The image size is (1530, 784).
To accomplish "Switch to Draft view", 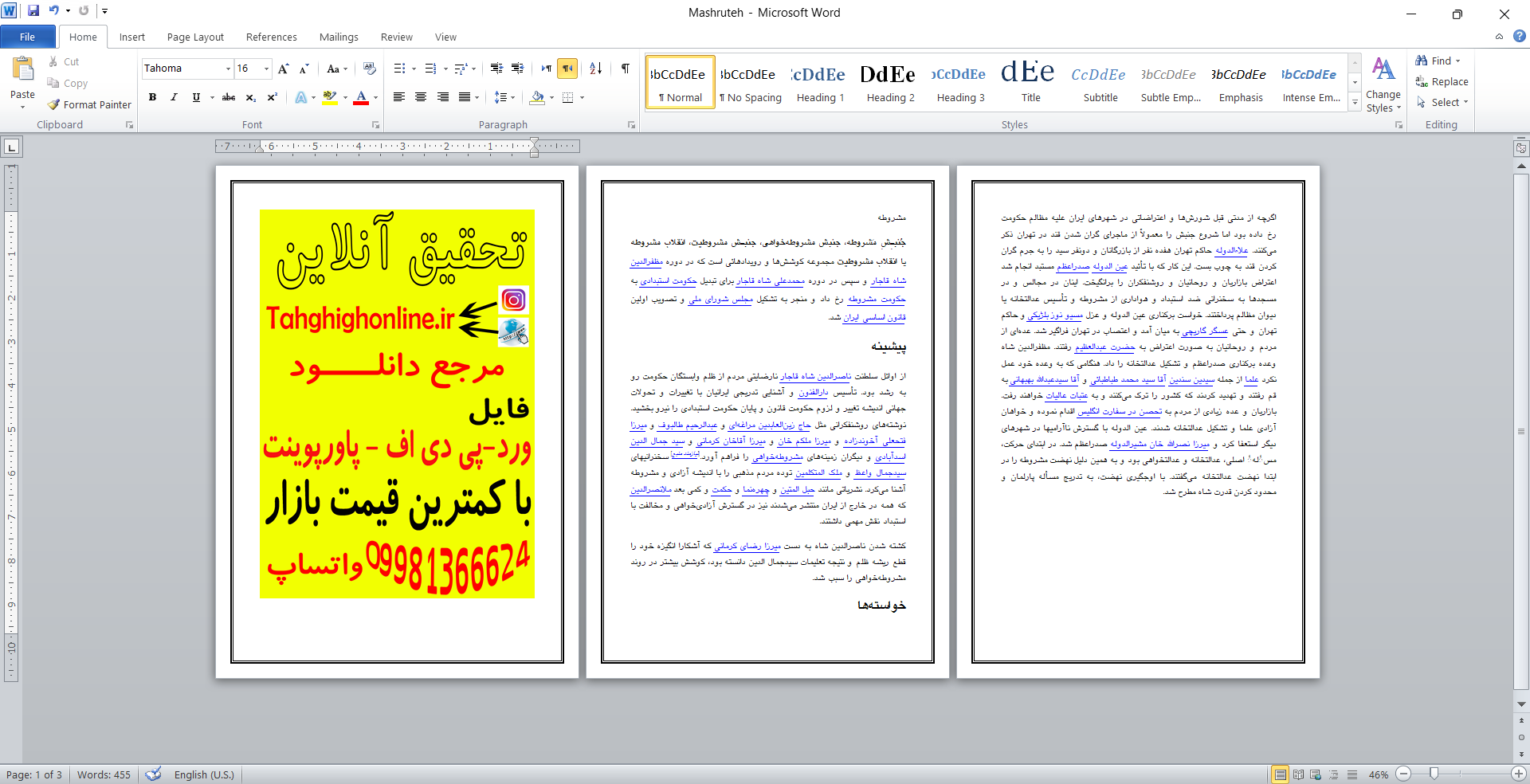I will tap(1352, 774).
